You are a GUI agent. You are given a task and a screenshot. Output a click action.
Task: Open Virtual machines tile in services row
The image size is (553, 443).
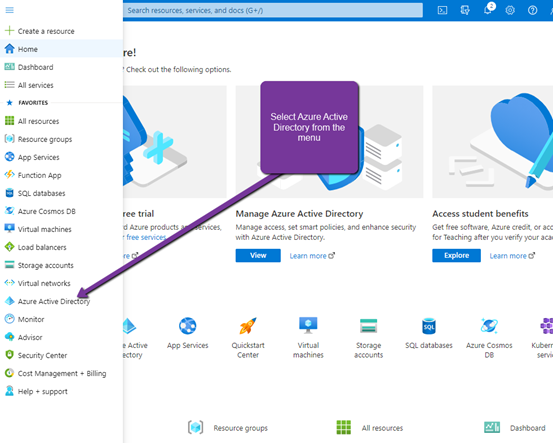(x=308, y=338)
